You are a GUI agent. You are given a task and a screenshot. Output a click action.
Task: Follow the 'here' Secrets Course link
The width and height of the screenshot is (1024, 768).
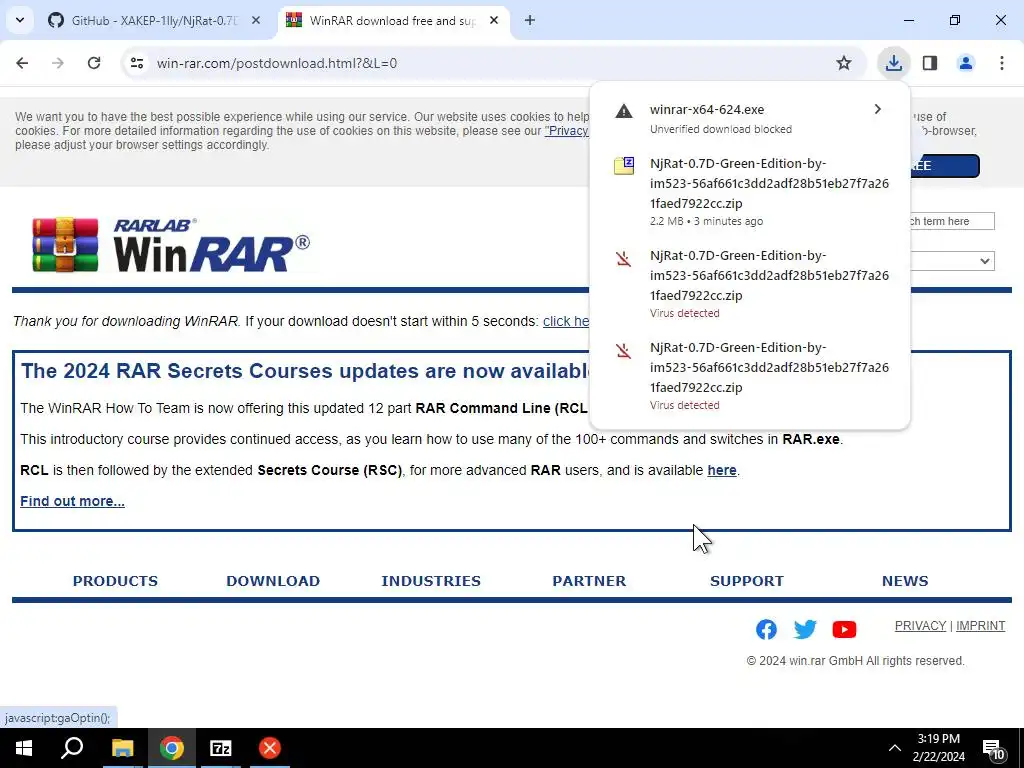coord(722,470)
